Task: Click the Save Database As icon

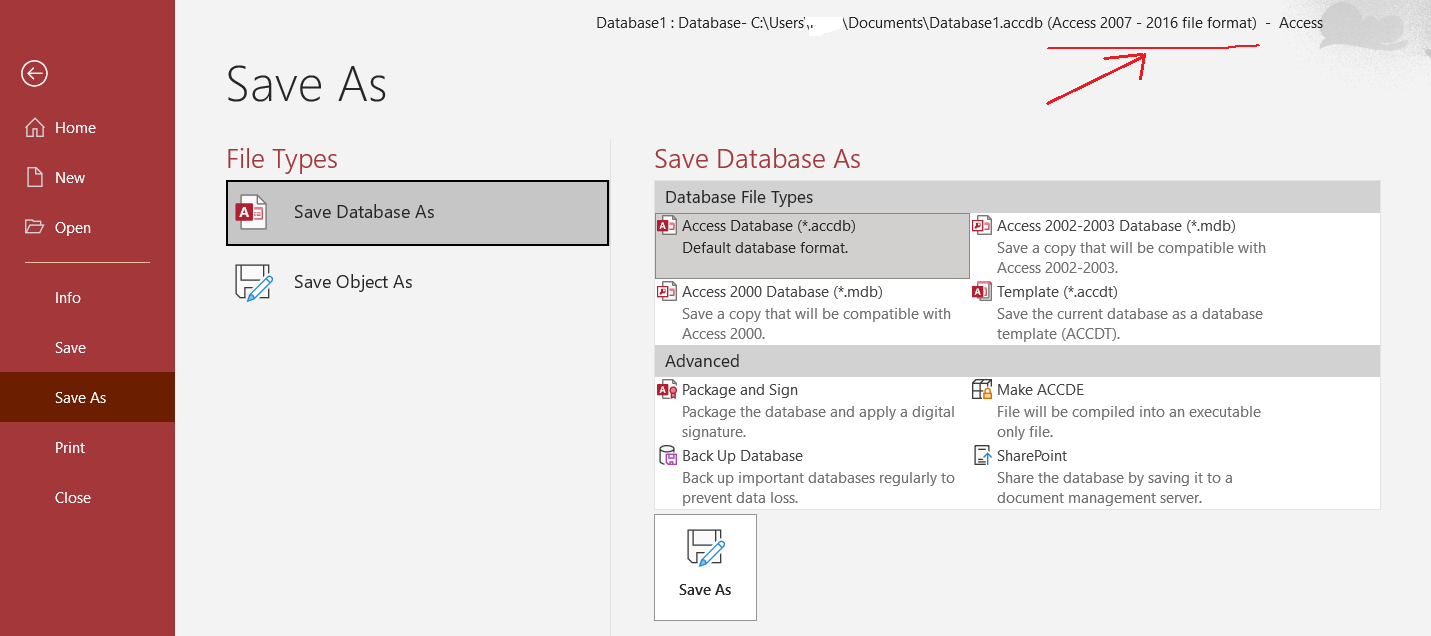Action: tap(250, 213)
